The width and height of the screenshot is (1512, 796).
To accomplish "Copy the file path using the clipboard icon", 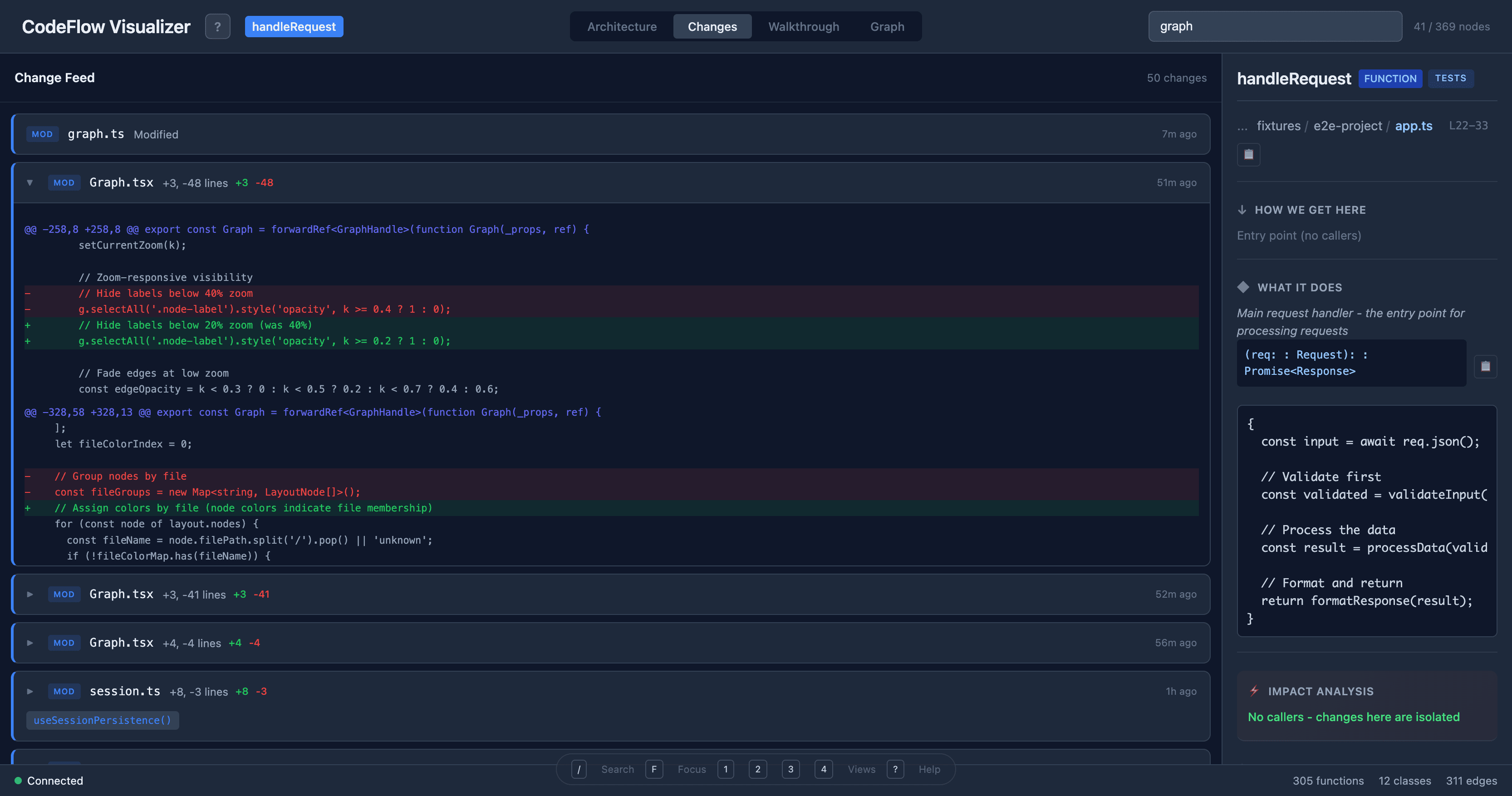I will click(x=1248, y=154).
